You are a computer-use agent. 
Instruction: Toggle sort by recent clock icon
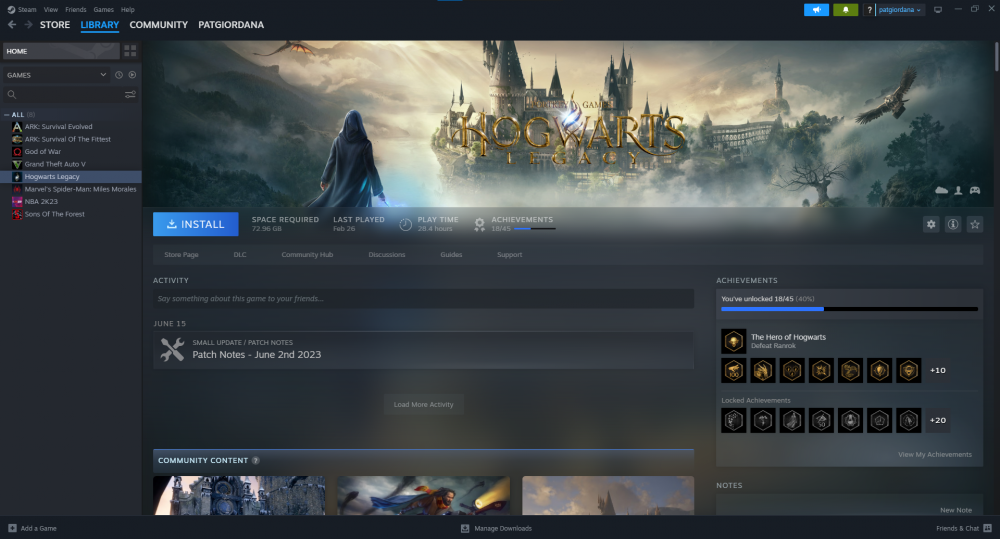(118, 75)
